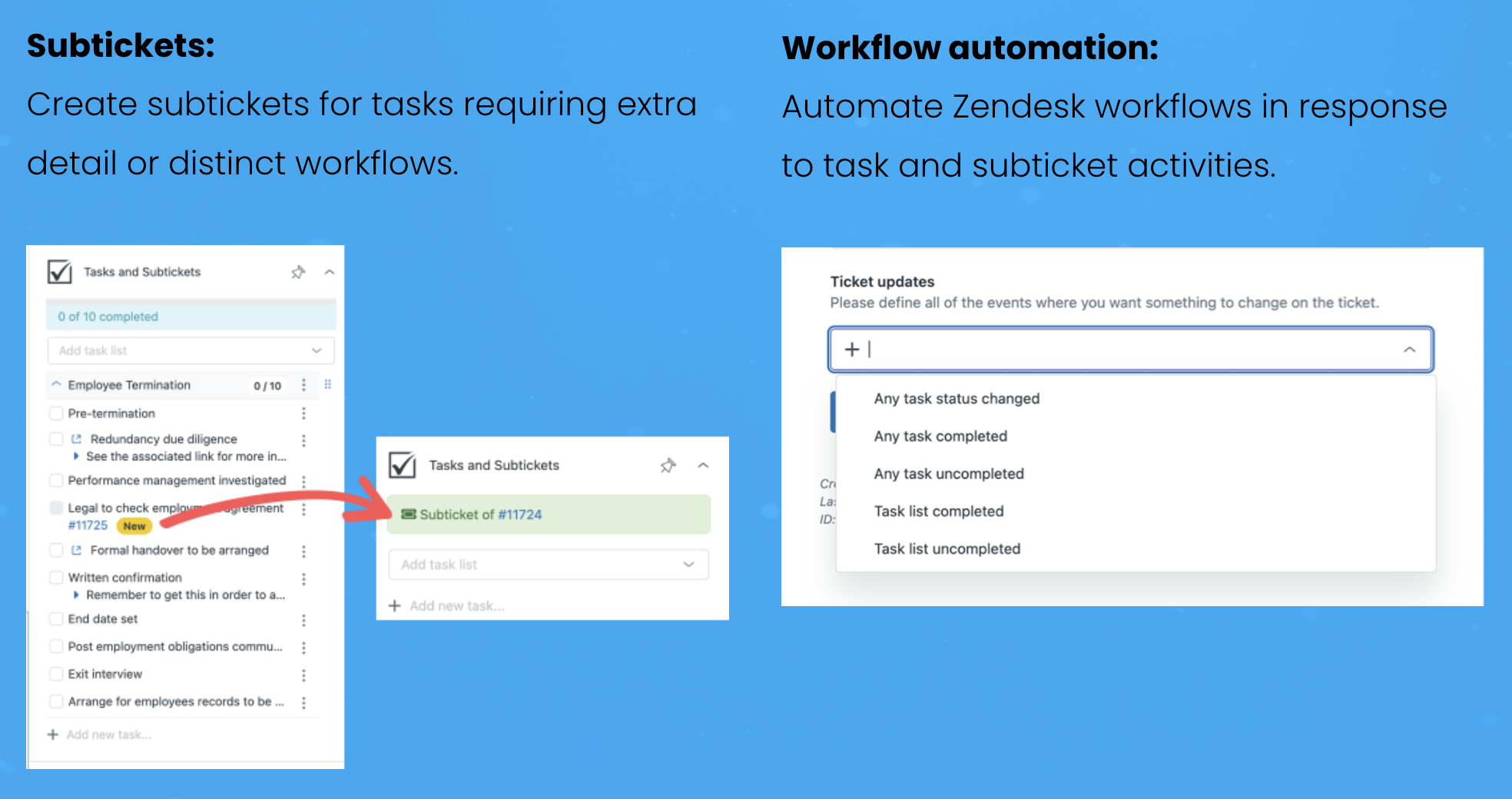This screenshot has height=799, width=1512.
Task: Click Add new task in left panel
Action: [109, 734]
